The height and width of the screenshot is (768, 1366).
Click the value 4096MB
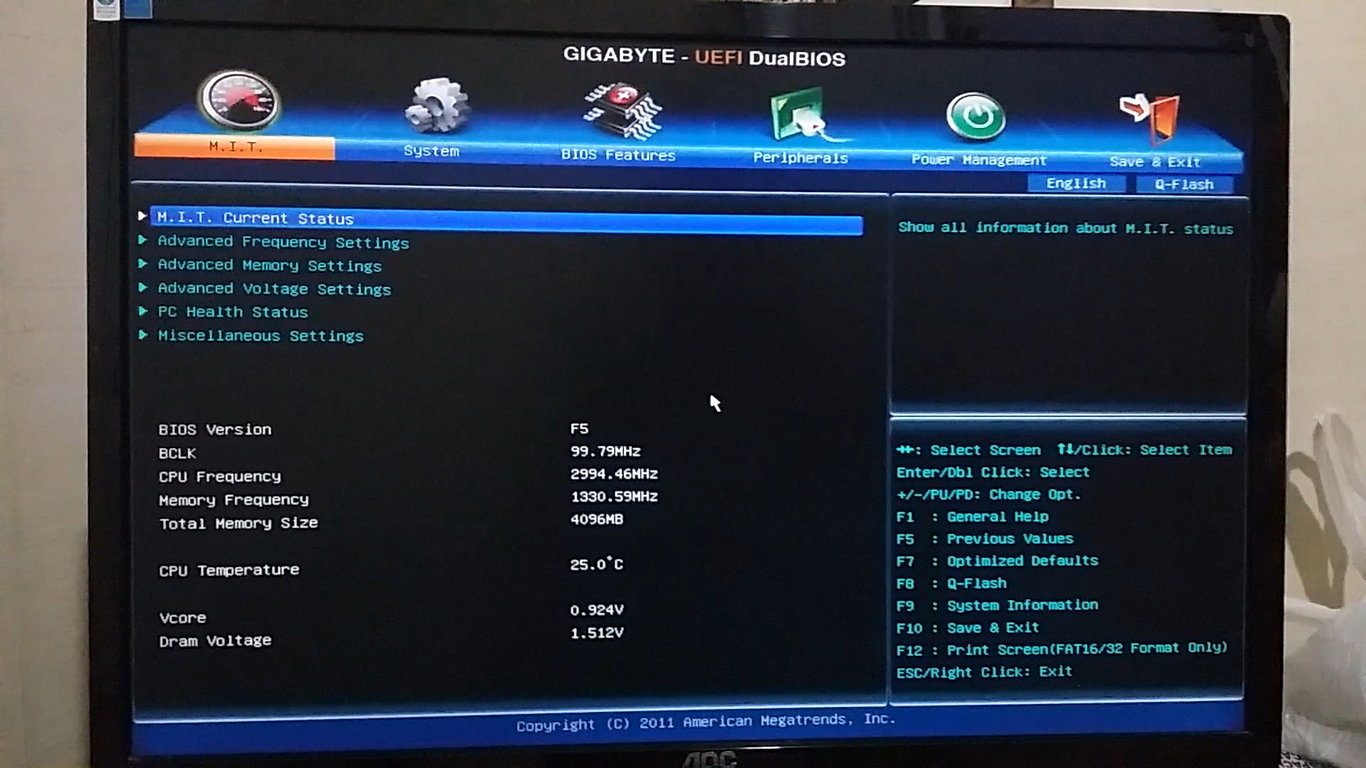pos(597,520)
